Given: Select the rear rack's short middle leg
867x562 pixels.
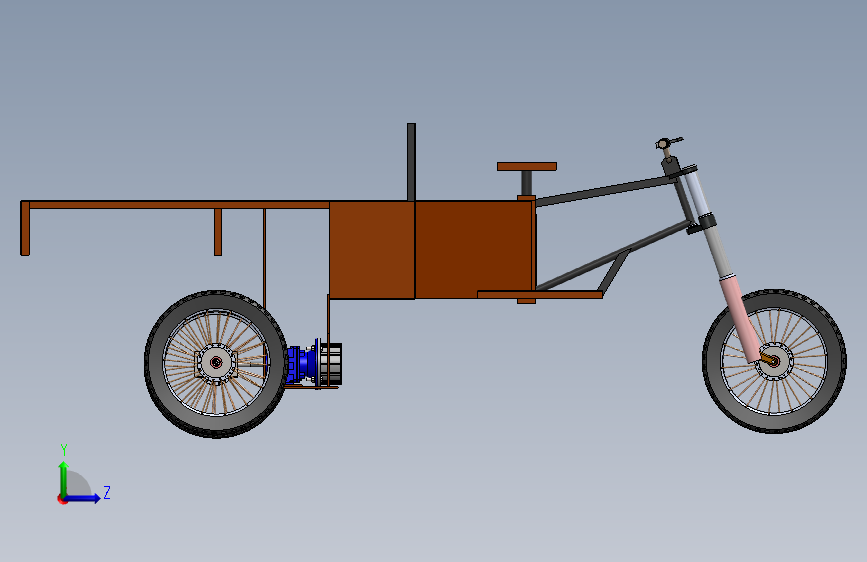Looking at the screenshot, I should (218, 232).
